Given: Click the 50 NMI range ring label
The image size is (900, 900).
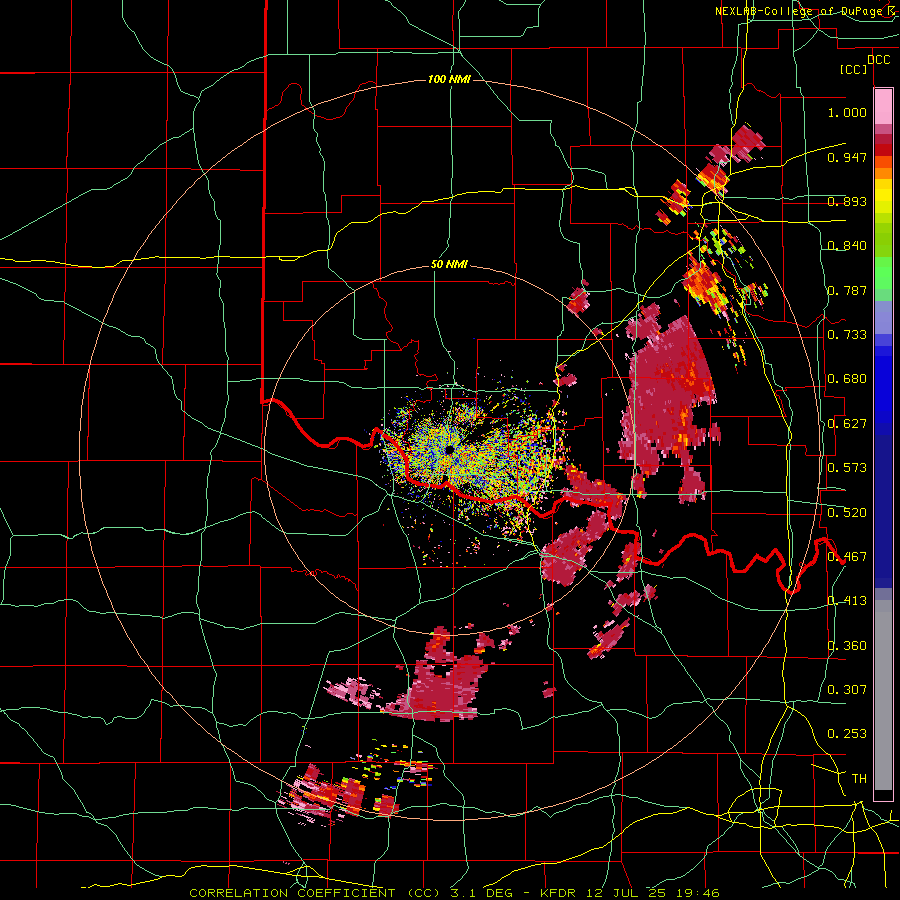Looking at the screenshot, I should click(449, 265).
